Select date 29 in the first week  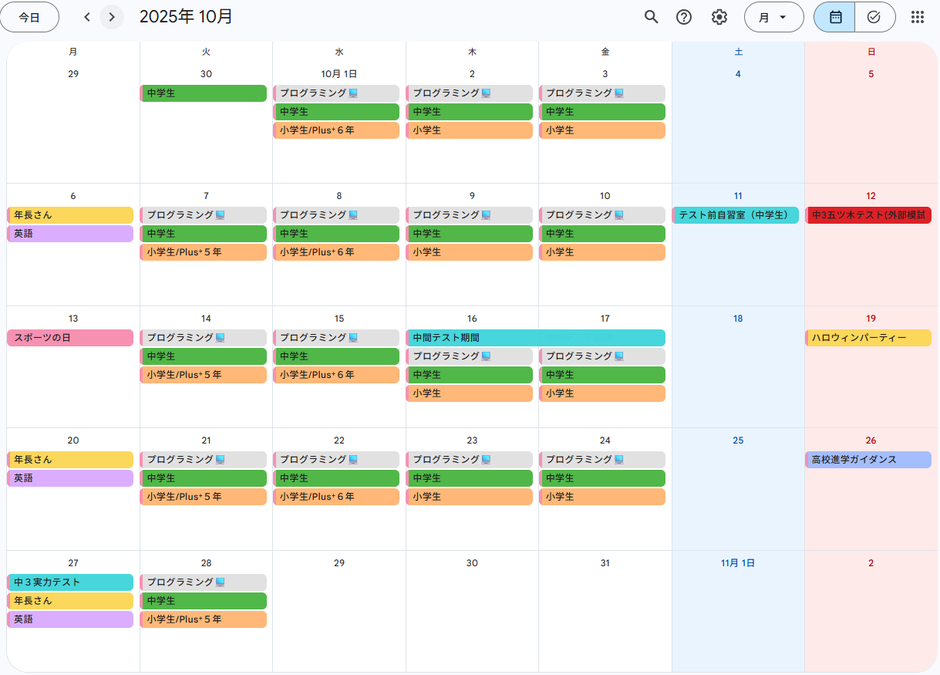point(73,74)
